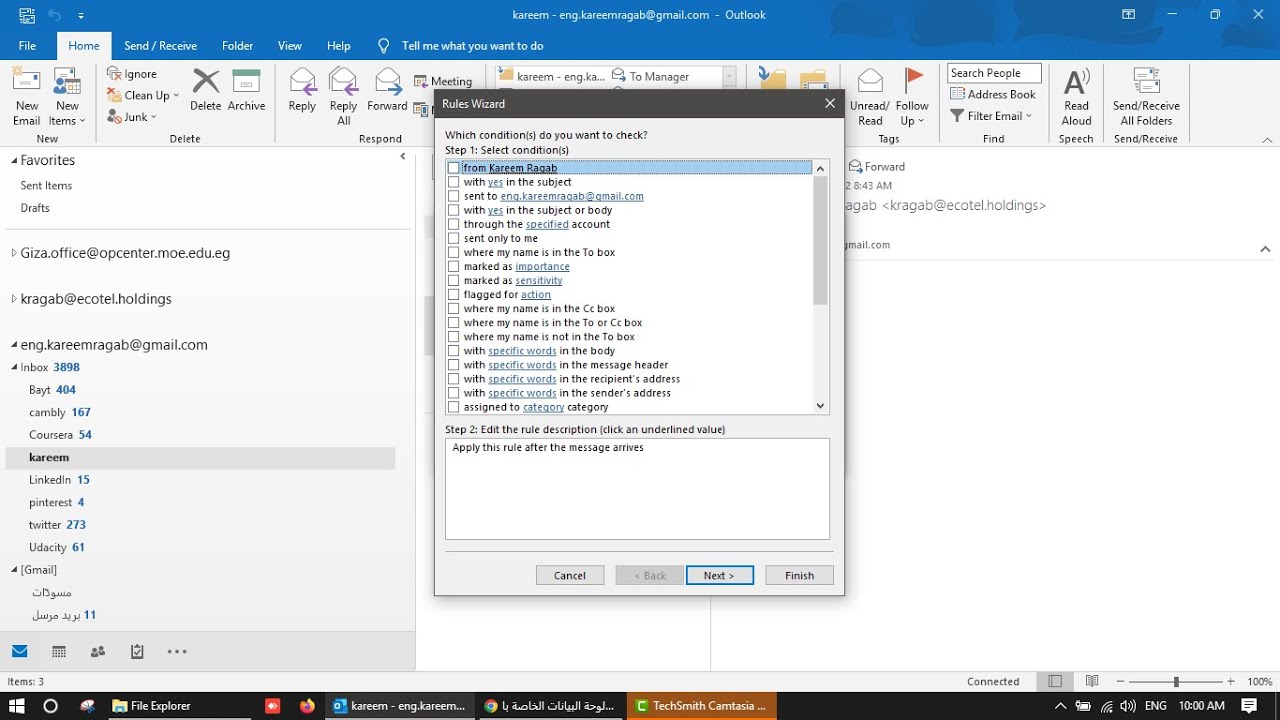1280x720 pixels.
Task: Open the Address Book
Action: point(993,94)
